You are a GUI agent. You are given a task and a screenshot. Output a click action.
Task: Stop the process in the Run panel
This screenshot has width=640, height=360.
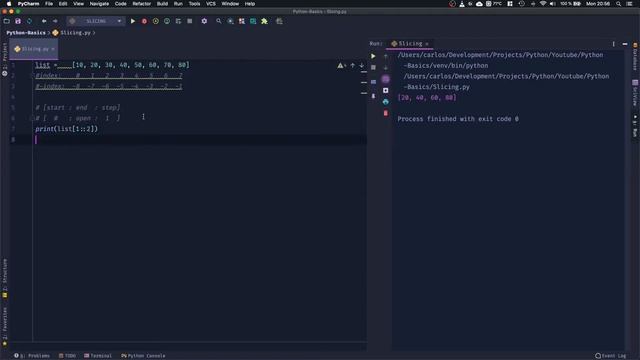point(373,67)
